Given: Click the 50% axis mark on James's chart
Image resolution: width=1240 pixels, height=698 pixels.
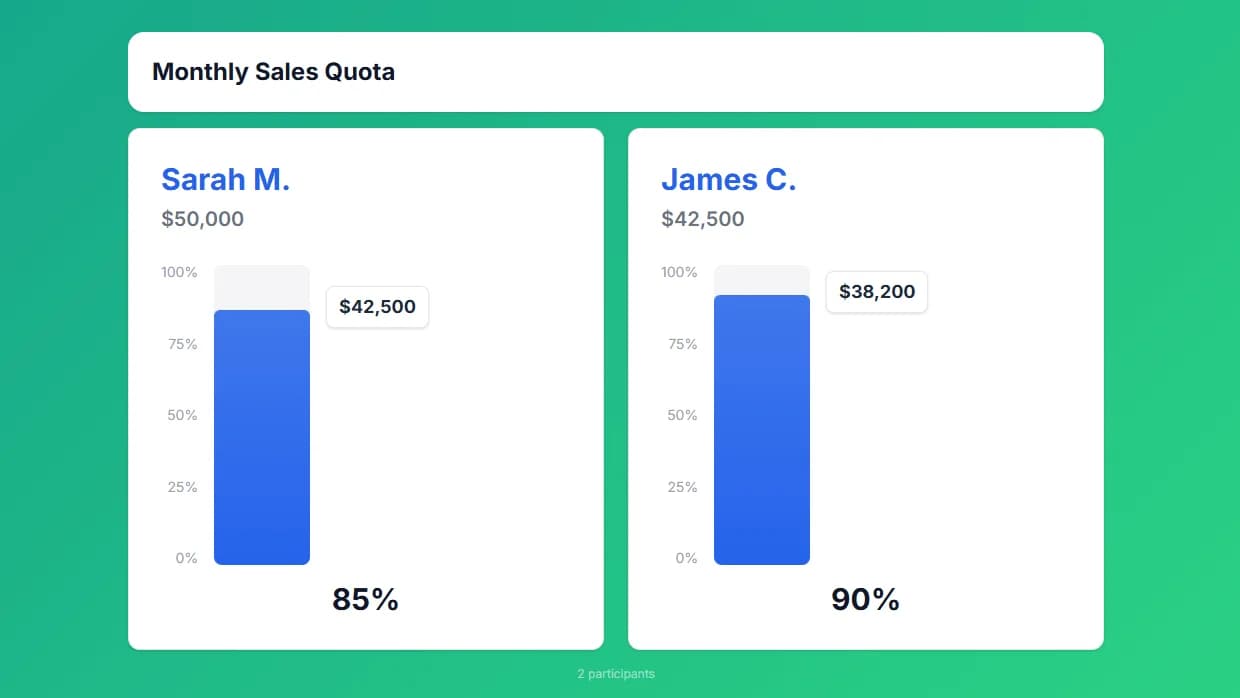Looking at the screenshot, I should 682,414.
